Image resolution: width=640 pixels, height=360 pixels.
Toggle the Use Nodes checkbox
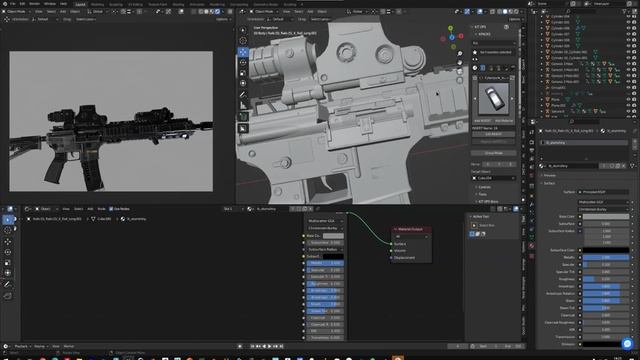click(x=111, y=209)
